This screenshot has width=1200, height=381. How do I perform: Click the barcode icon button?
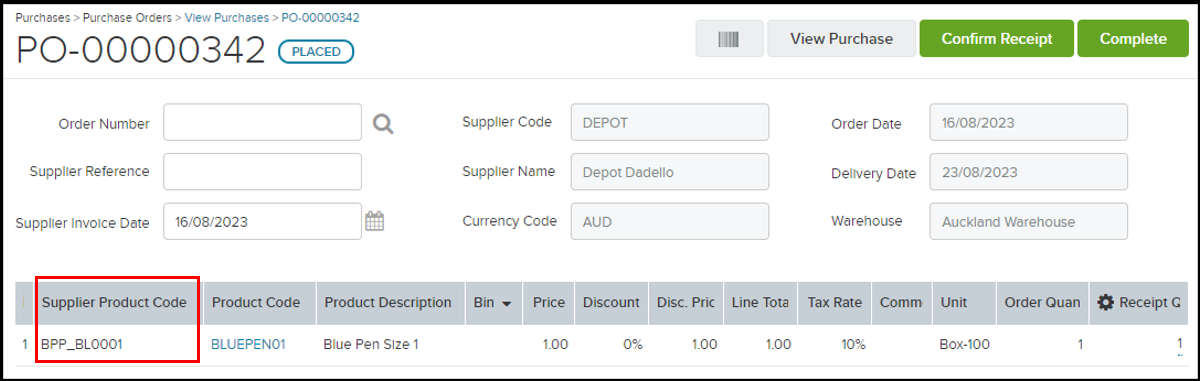click(x=729, y=39)
